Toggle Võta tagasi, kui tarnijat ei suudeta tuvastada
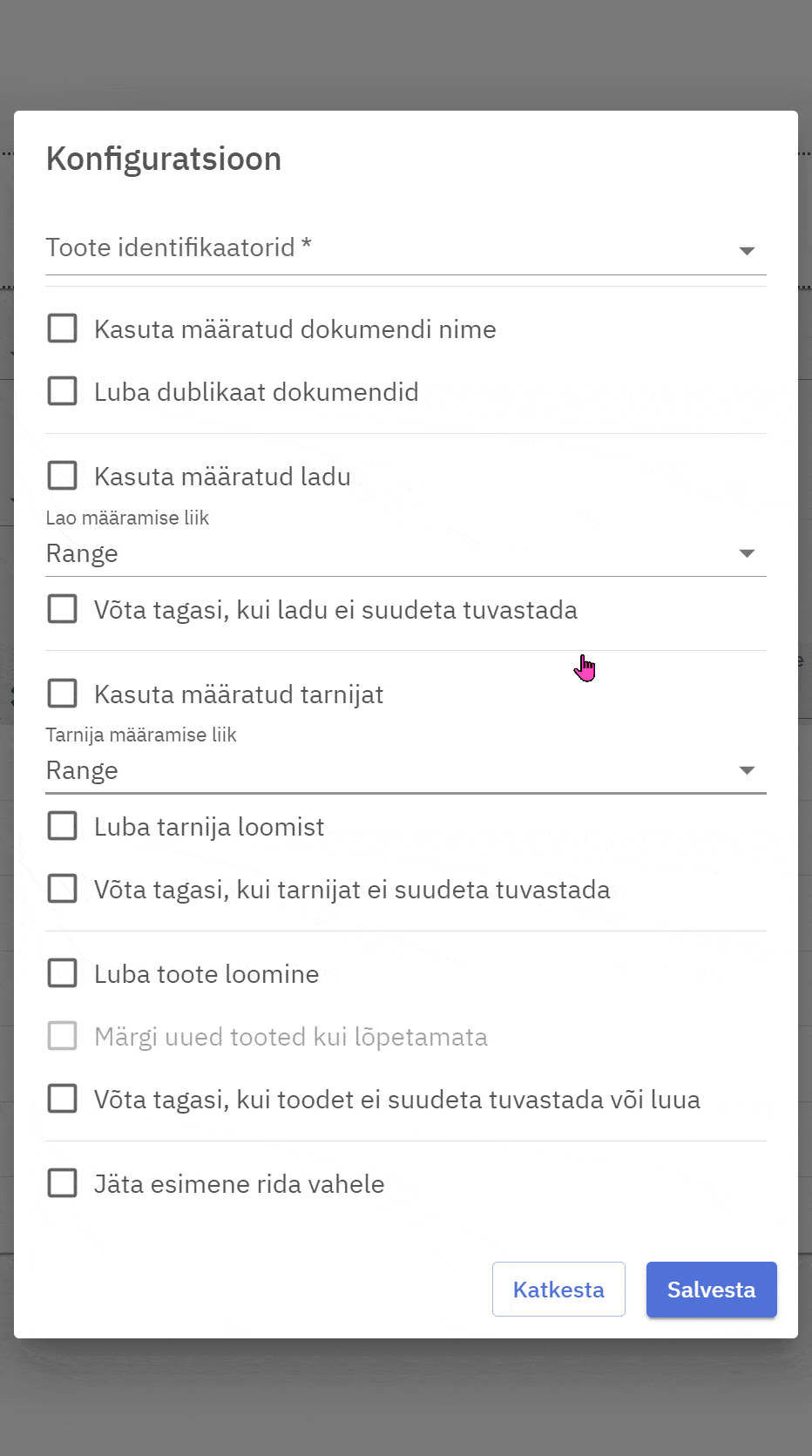The image size is (812, 1456). (62, 890)
